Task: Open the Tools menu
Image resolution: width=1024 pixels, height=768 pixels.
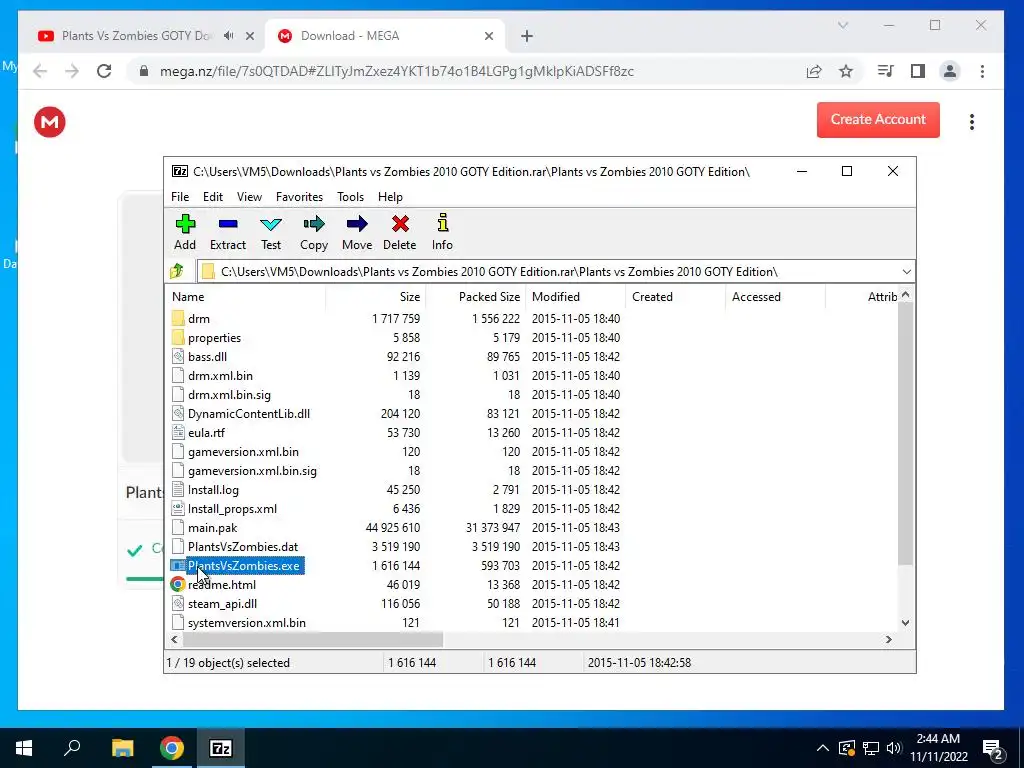Action: coord(350,197)
